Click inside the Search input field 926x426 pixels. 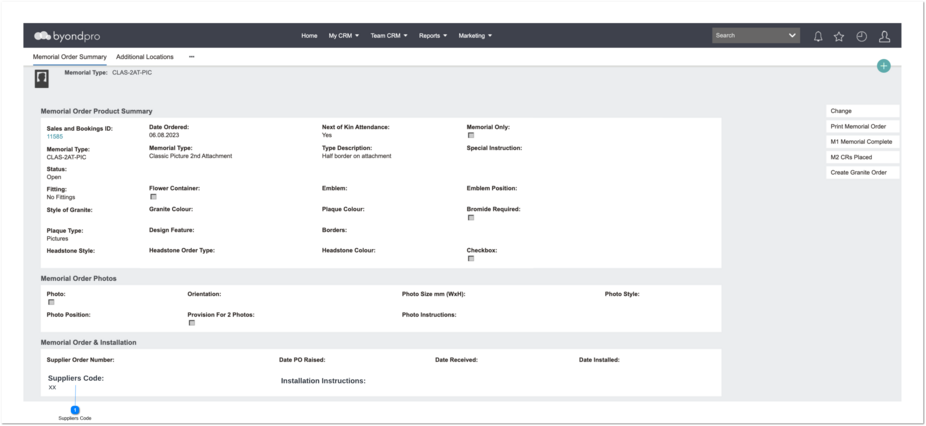tap(748, 35)
